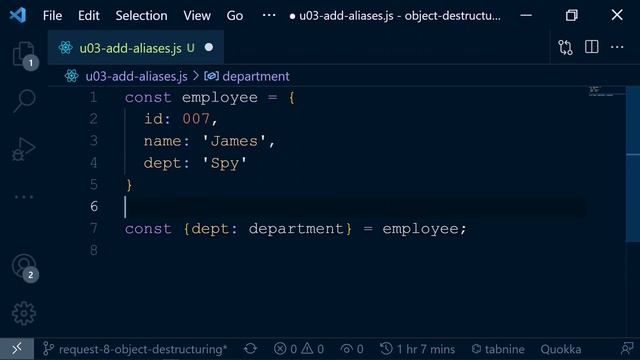Select the u03-add-aliases.js editor tab

tap(136, 48)
